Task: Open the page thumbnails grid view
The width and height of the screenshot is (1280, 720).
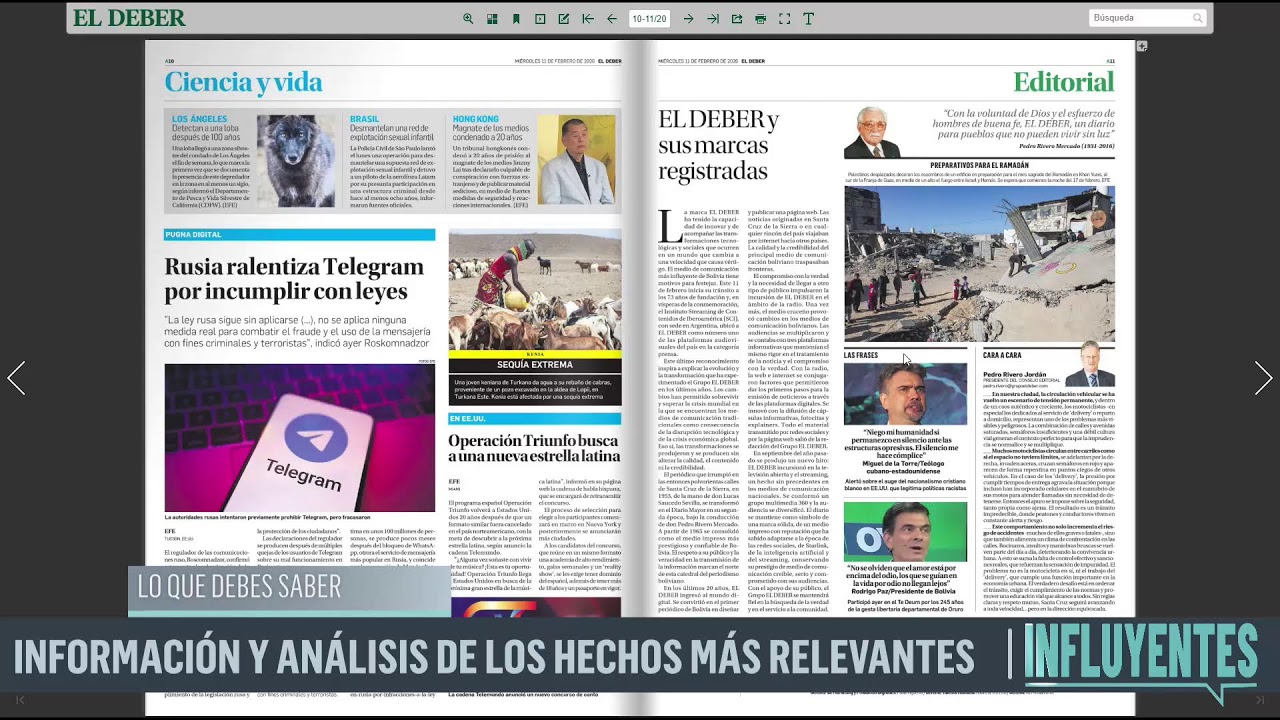Action: [x=492, y=18]
